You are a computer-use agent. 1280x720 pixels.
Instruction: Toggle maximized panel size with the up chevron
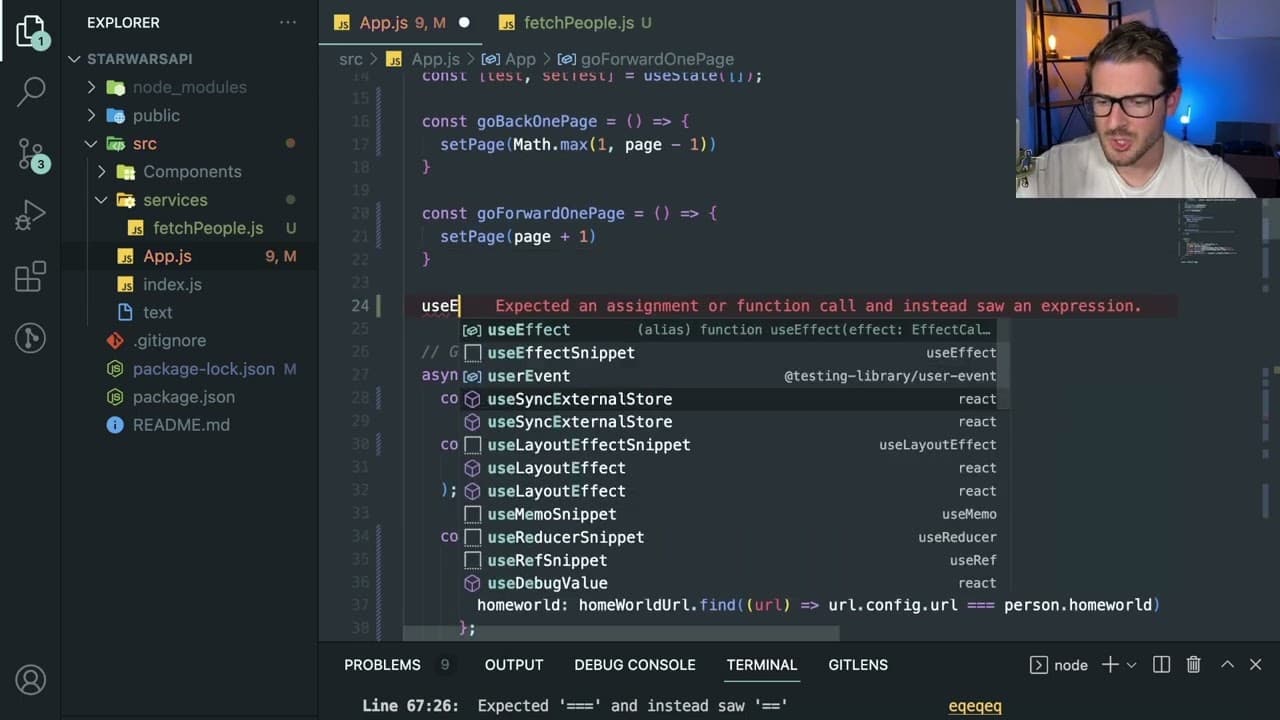point(1227,665)
